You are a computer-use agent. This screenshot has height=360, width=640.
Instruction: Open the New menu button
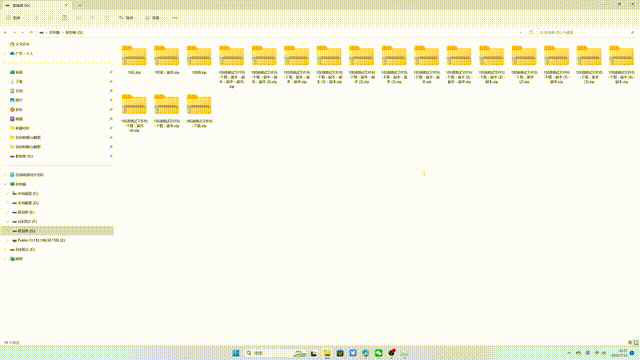16,18
